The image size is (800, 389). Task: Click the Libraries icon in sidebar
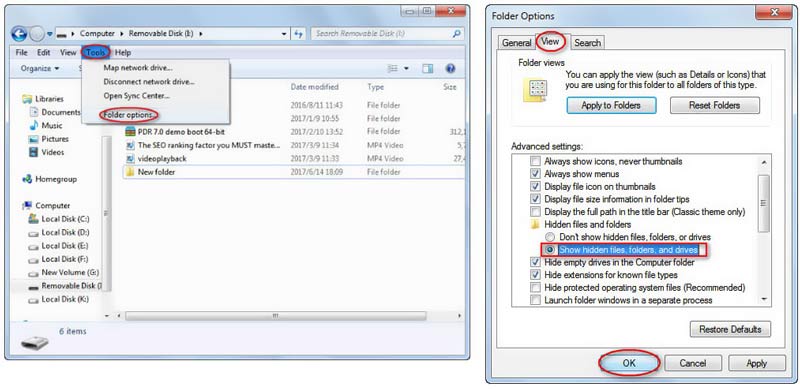point(27,99)
